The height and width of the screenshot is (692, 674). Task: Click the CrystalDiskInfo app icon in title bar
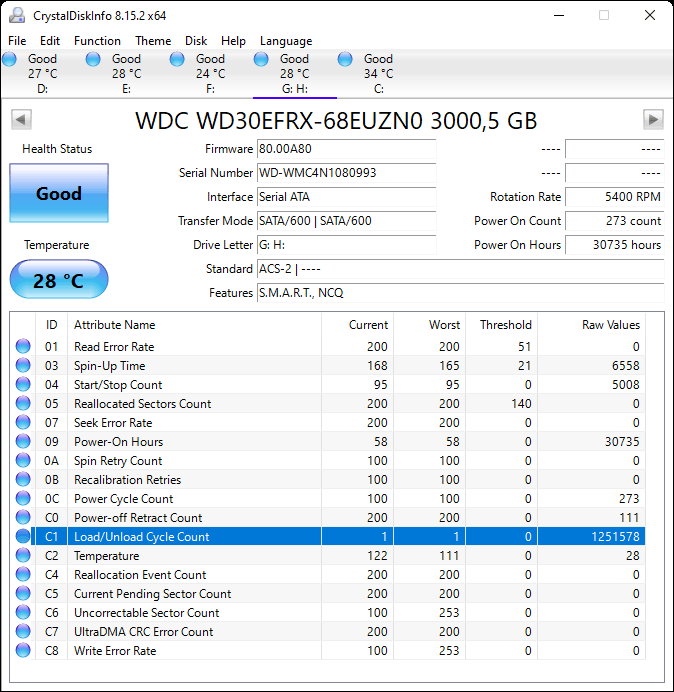pyautogui.click(x=17, y=15)
